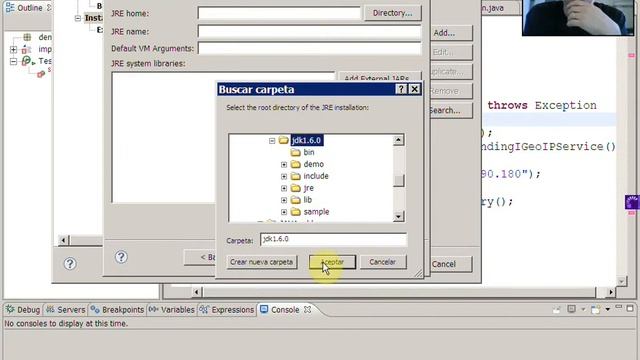The image size is (640, 360).
Task: Click Cancelar in Buscar carpeta dialog
Action: pyautogui.click(x=382, y=262)
